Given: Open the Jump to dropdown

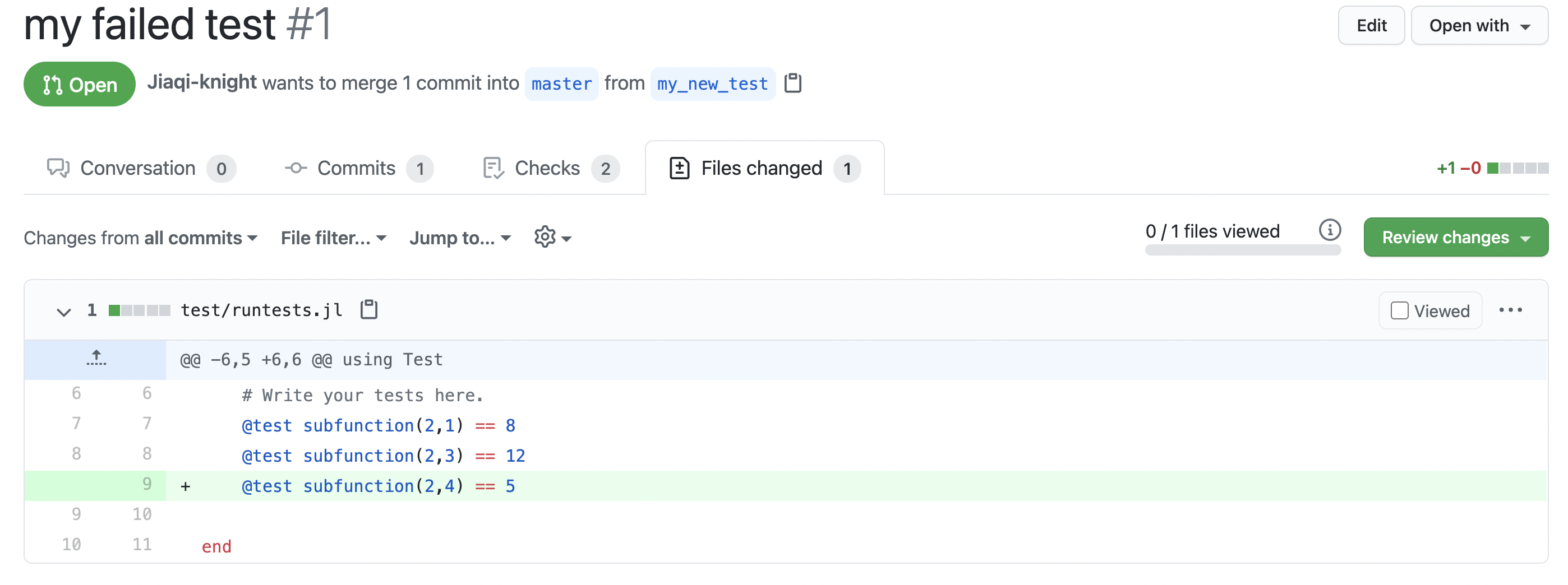Looking at the screenshot, I should (x=459, y=238).
